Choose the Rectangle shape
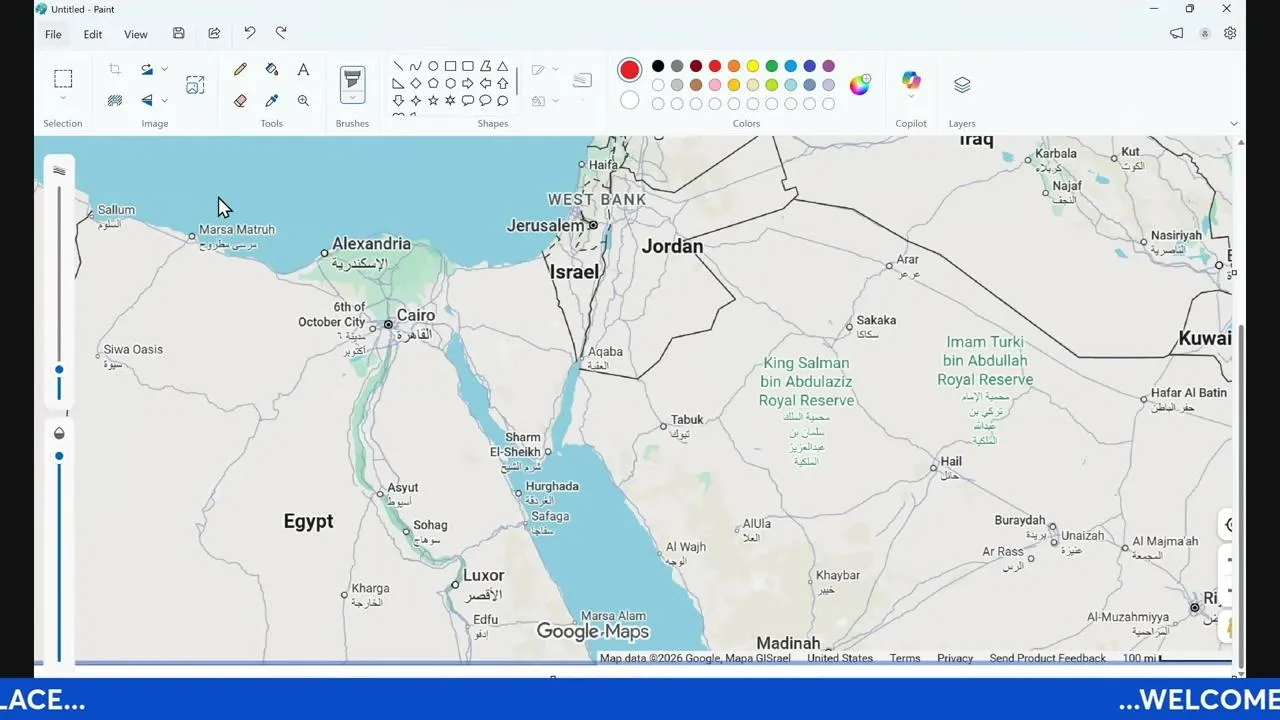Image resolution: width=1280 pixels, height=720 pixels. [450, 67]
